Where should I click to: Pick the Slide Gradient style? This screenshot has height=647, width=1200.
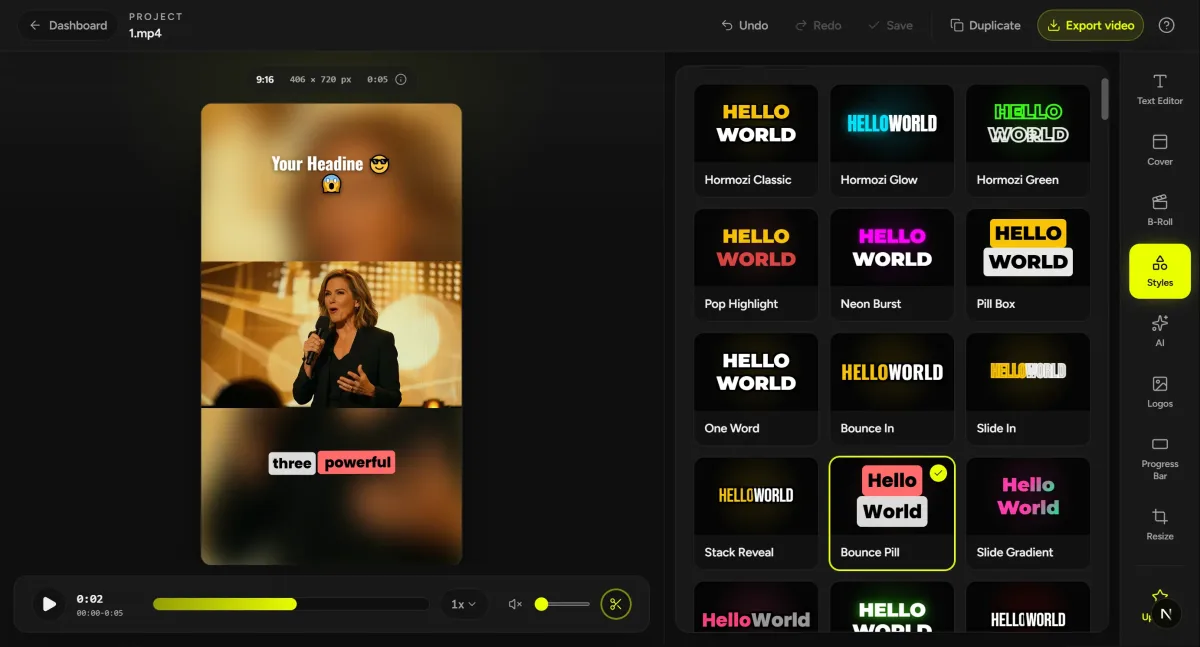click(x=1028, y=512)
